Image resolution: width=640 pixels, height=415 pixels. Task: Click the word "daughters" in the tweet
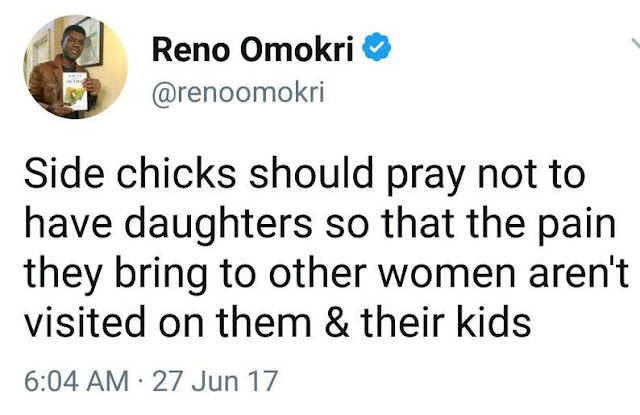(x=218, y=225)
